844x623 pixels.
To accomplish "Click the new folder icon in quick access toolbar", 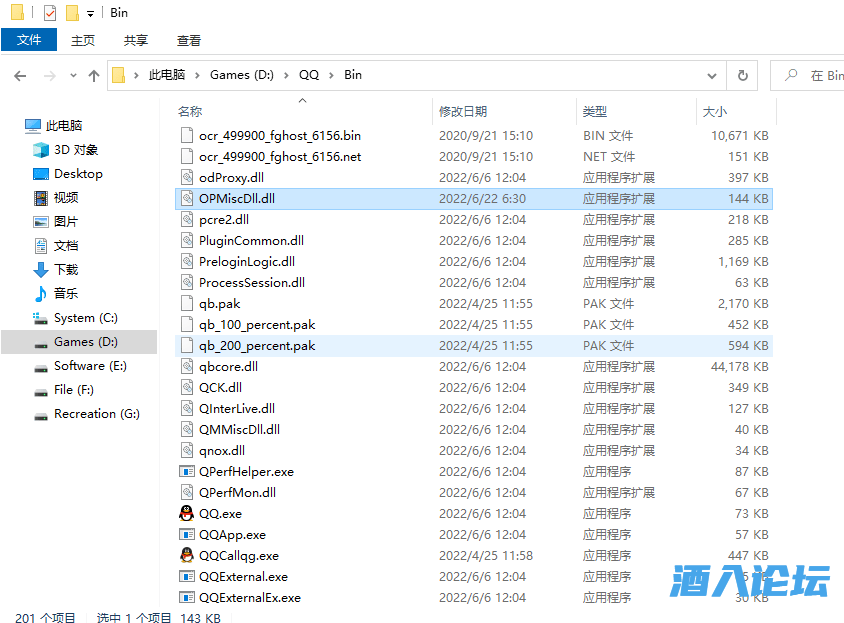I will point(72,12).
